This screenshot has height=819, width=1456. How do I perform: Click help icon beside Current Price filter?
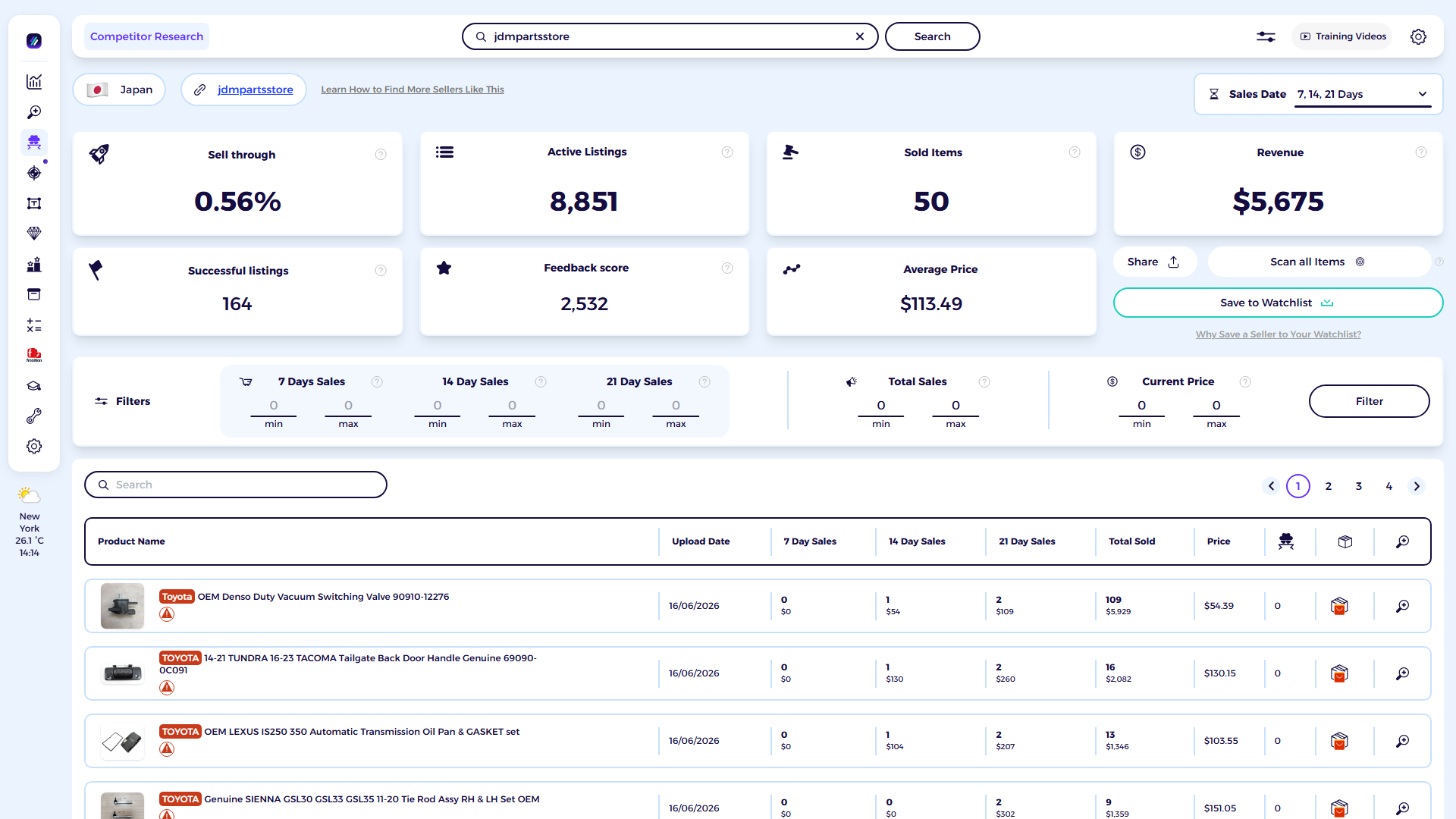(x=1245, y=381)
